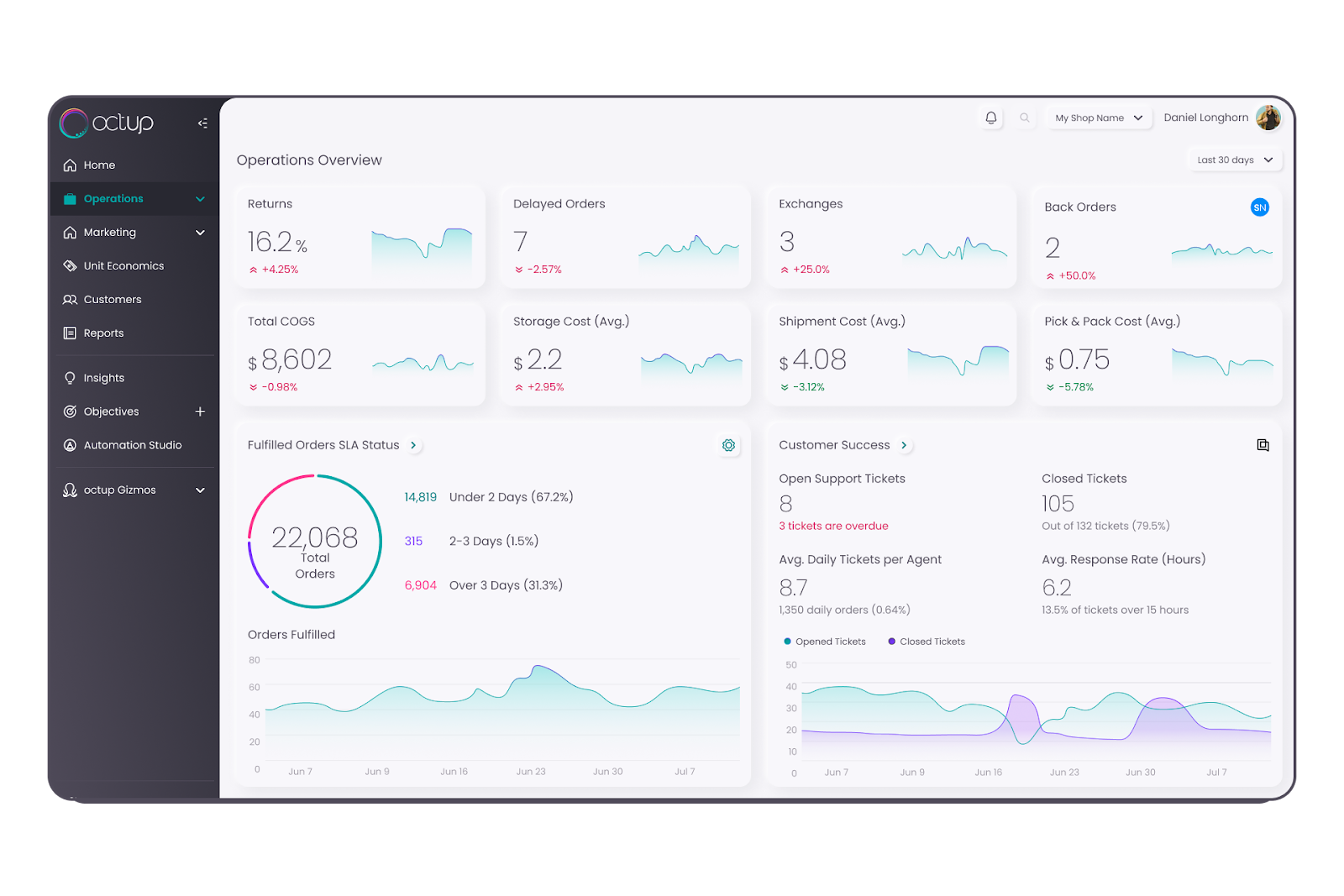Open the Last 30 days dropdown
The height and width of the screenshot is (896, 1344).
point(1235,160)
